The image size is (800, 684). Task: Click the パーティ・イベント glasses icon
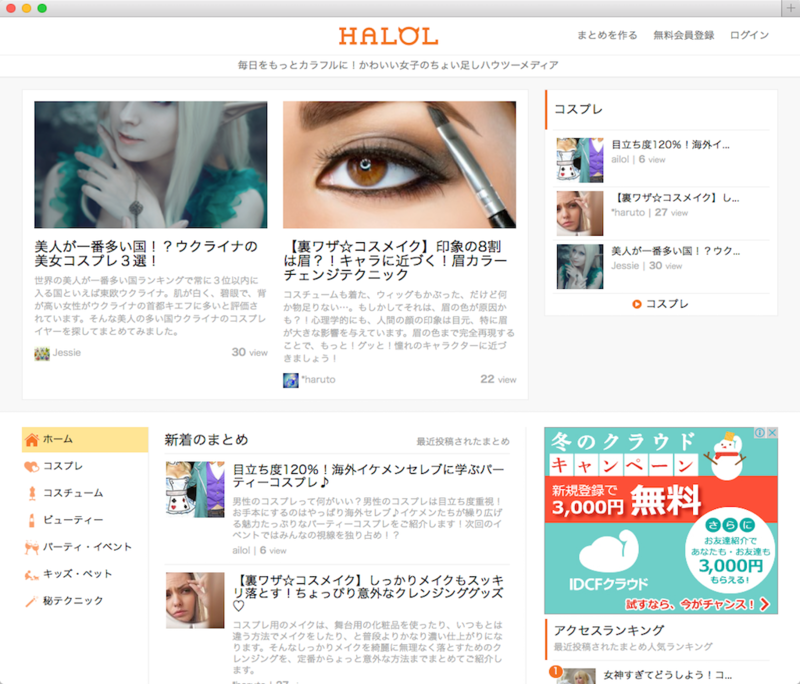[x=32, y=547]
